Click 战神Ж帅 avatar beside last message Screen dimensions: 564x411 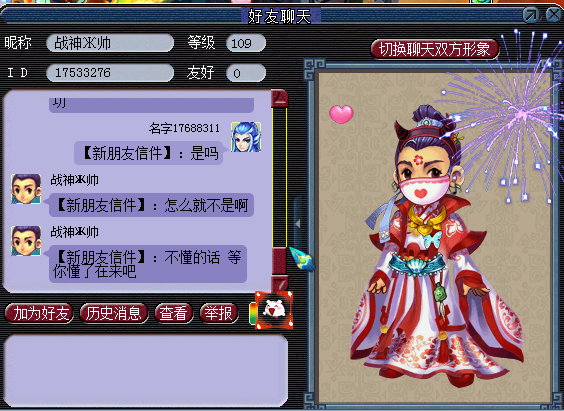[26, 241]
